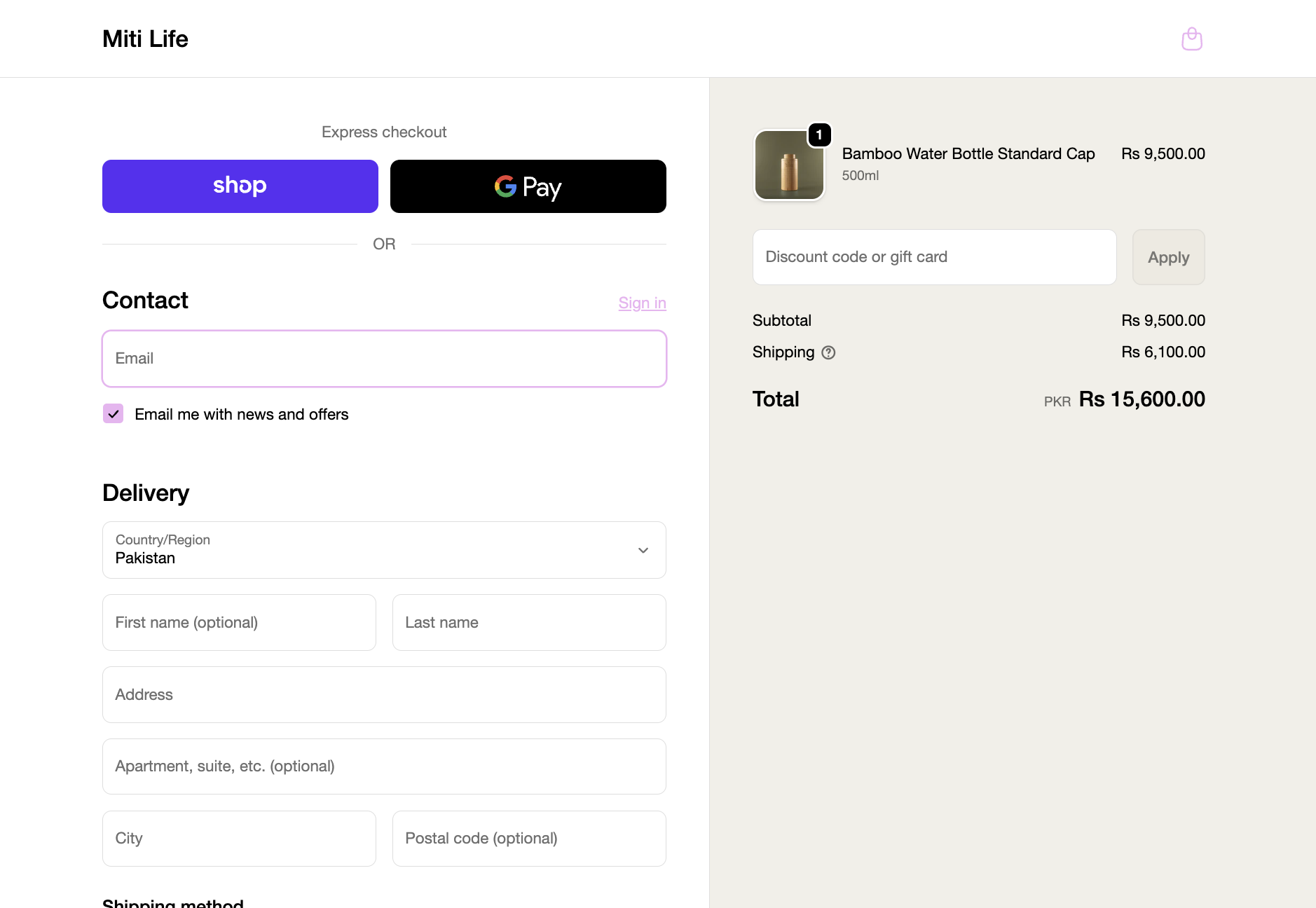Screen dimensions: 1316x908
Task: Uncheck Email me with news and offers
Action: (x=114, y=414)
